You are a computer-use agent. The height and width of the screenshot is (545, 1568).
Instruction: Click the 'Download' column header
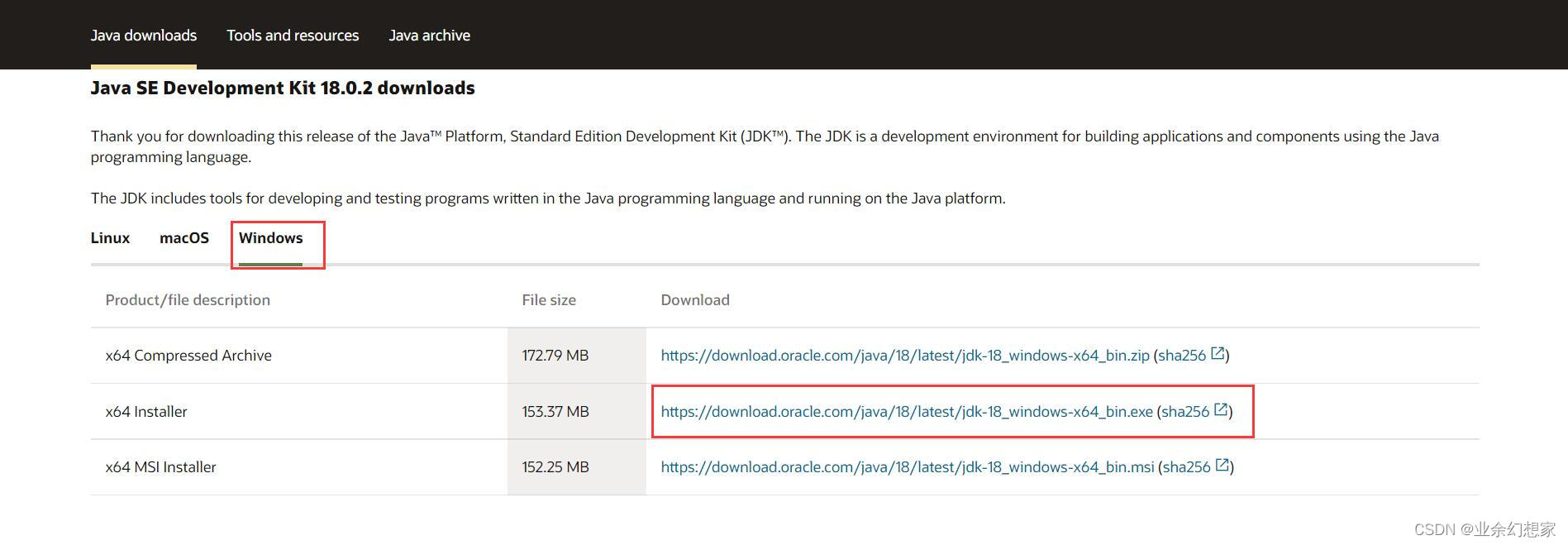pos(695,300)
